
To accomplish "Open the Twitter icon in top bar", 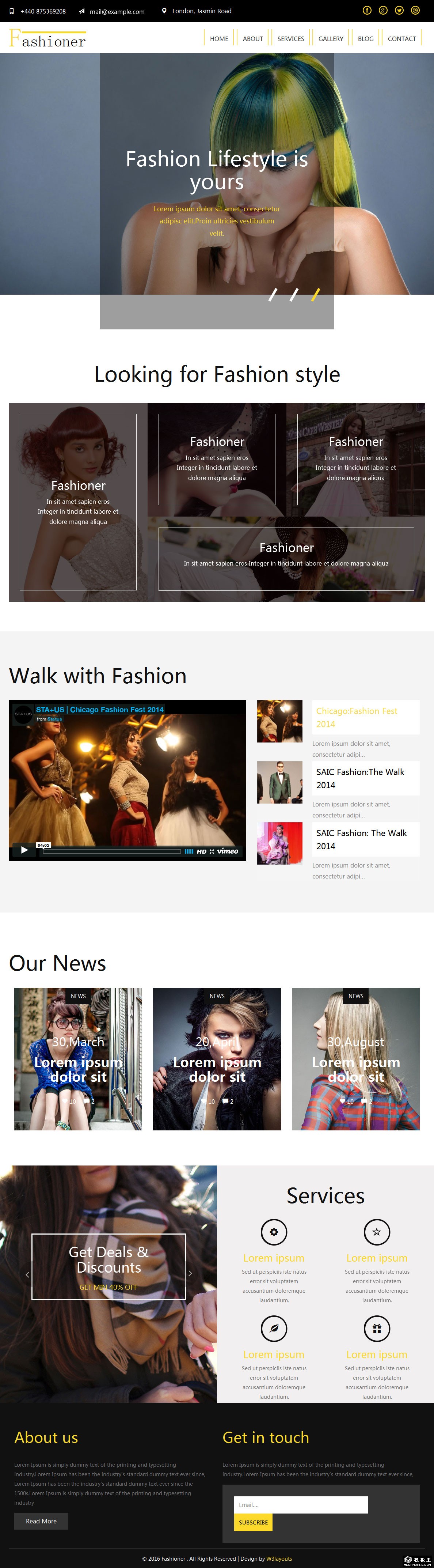I will [x=399, y=10].
